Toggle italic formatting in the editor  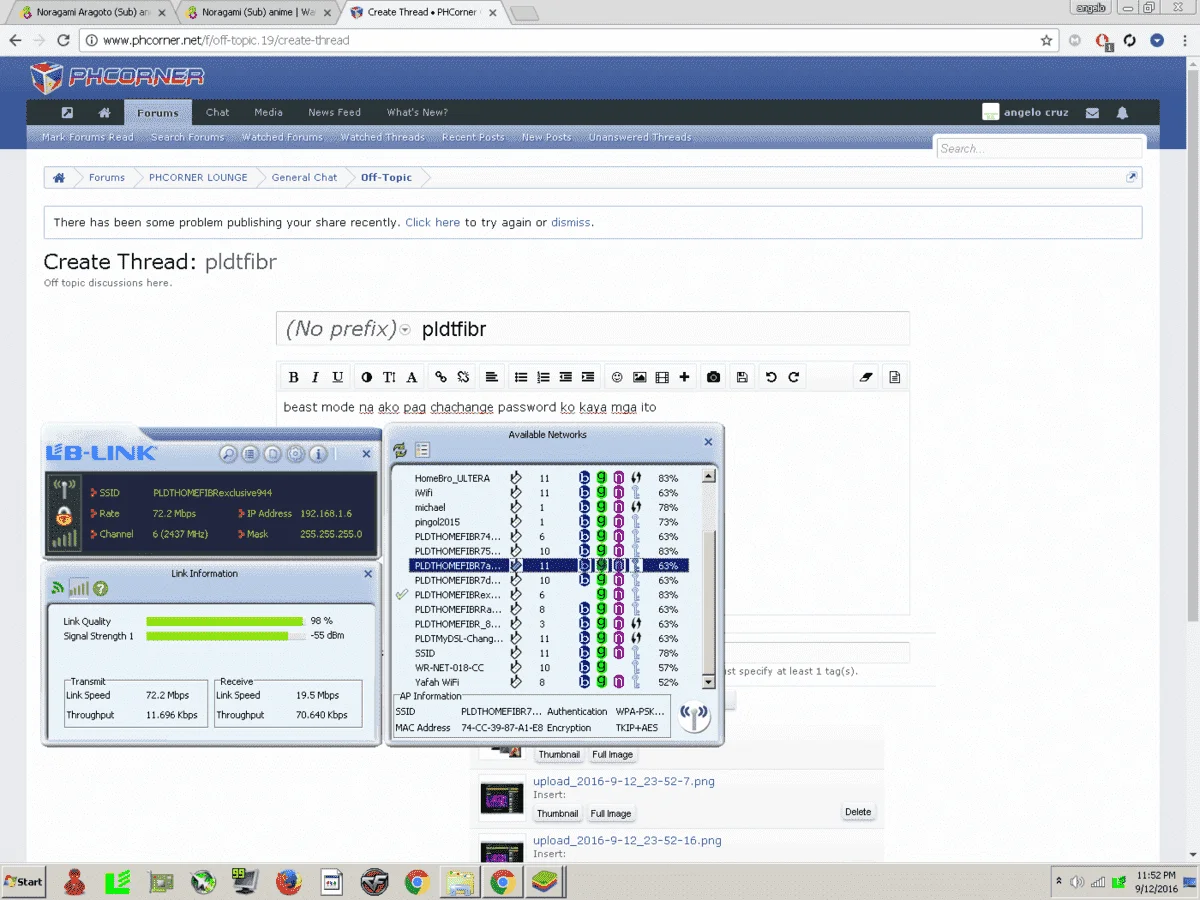tap(315, 377)
